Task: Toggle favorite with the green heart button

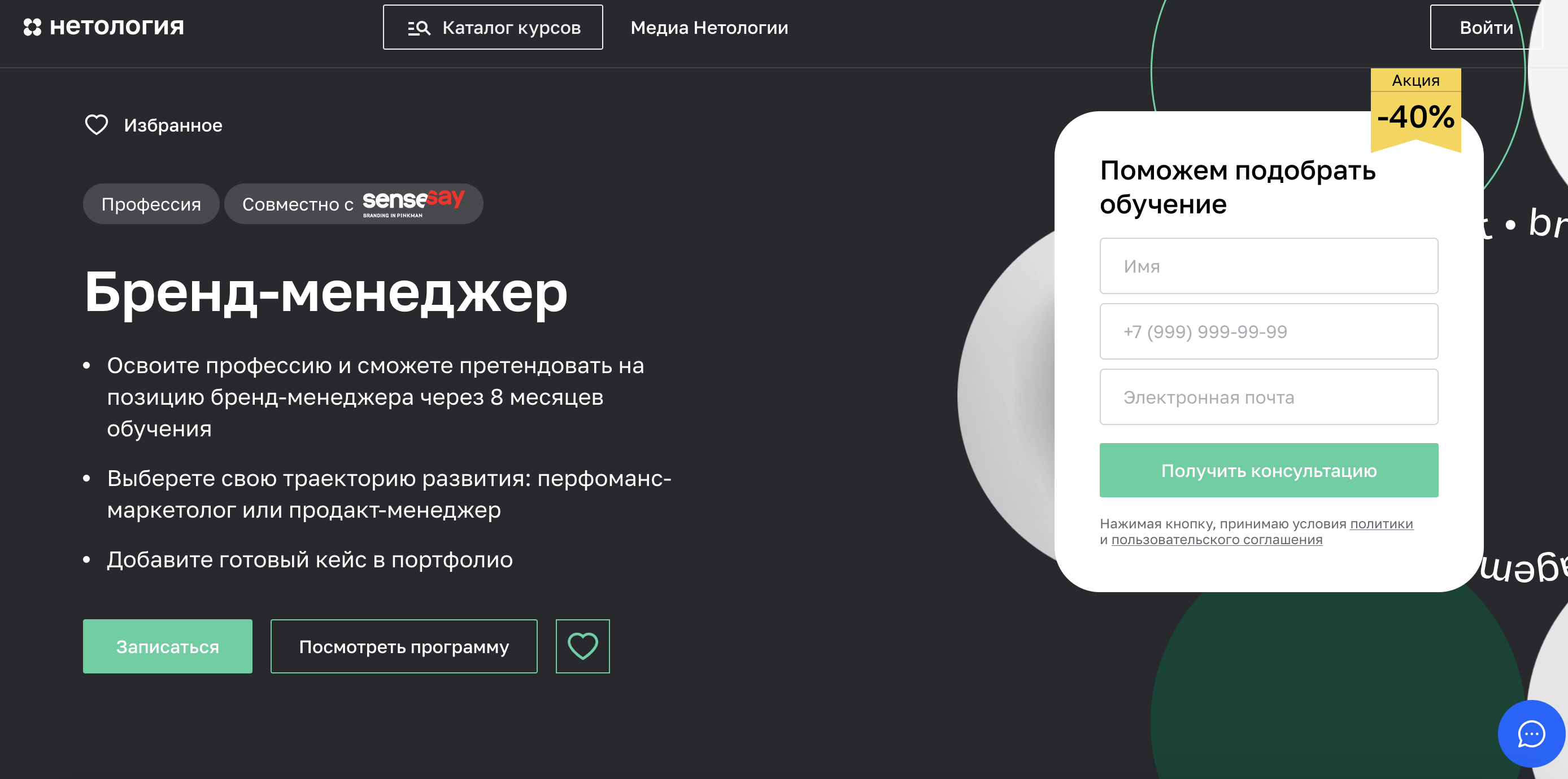Action: [582, 646]
